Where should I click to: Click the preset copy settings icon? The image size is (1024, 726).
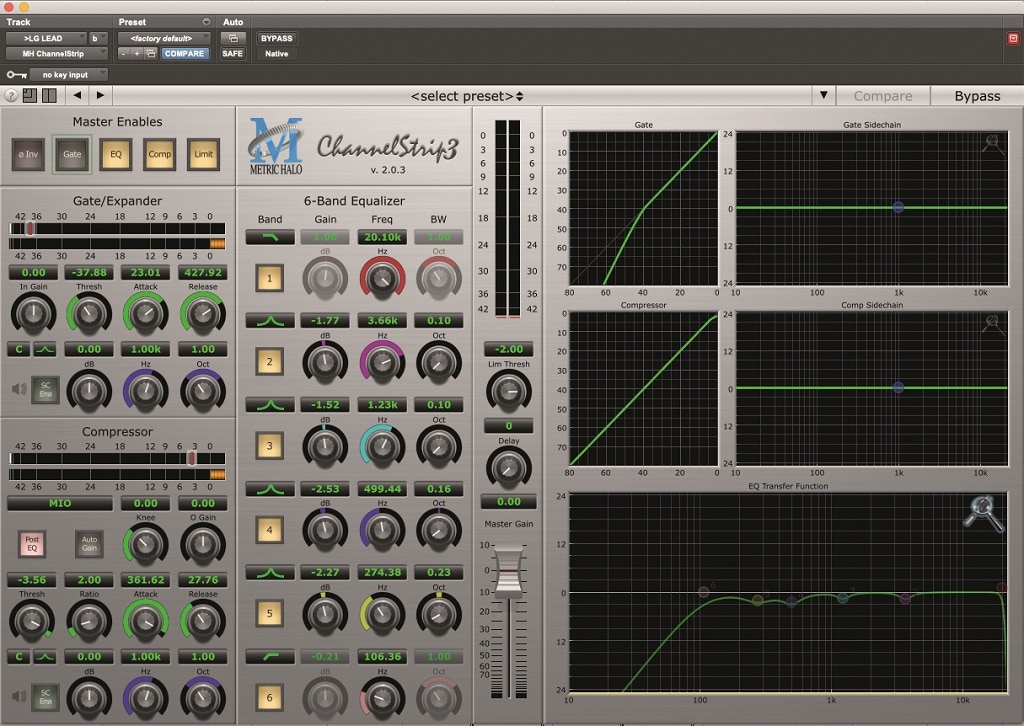pyautogui.click(x=151, y=54)
